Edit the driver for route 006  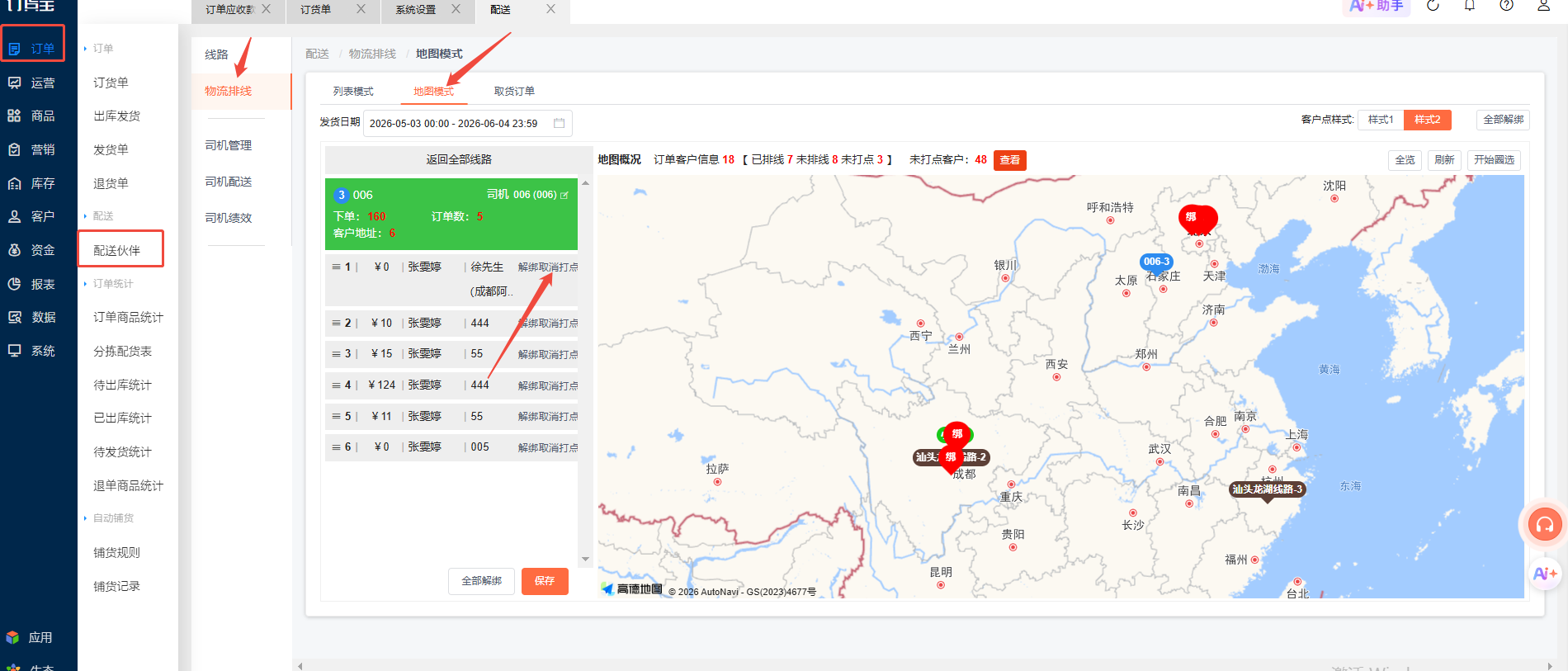click(564, 195)
